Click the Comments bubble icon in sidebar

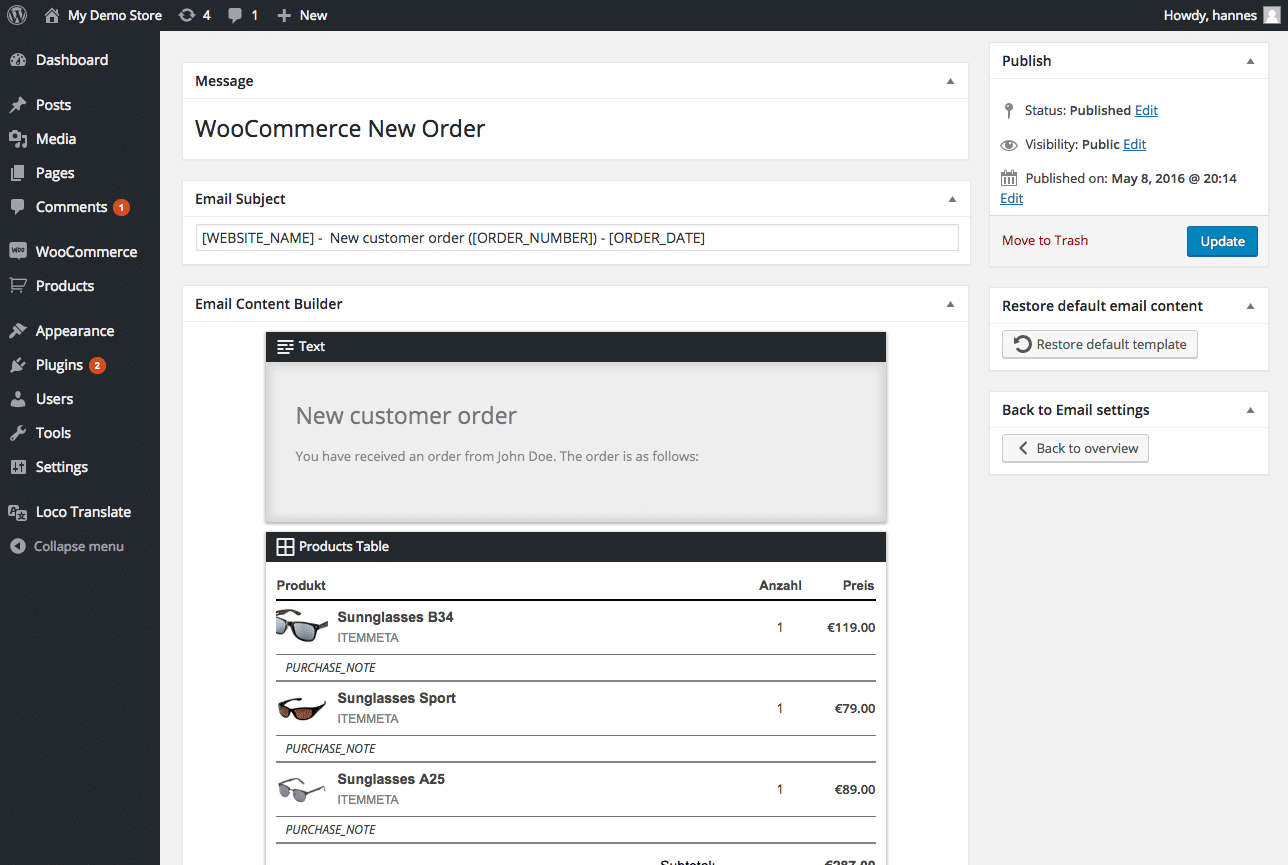[x=18, y=207]
